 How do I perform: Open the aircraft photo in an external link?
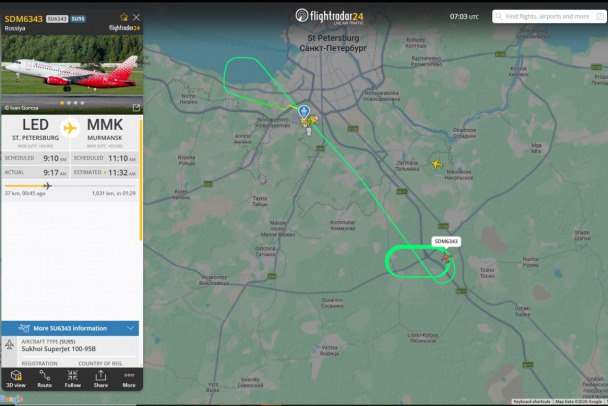136,108
